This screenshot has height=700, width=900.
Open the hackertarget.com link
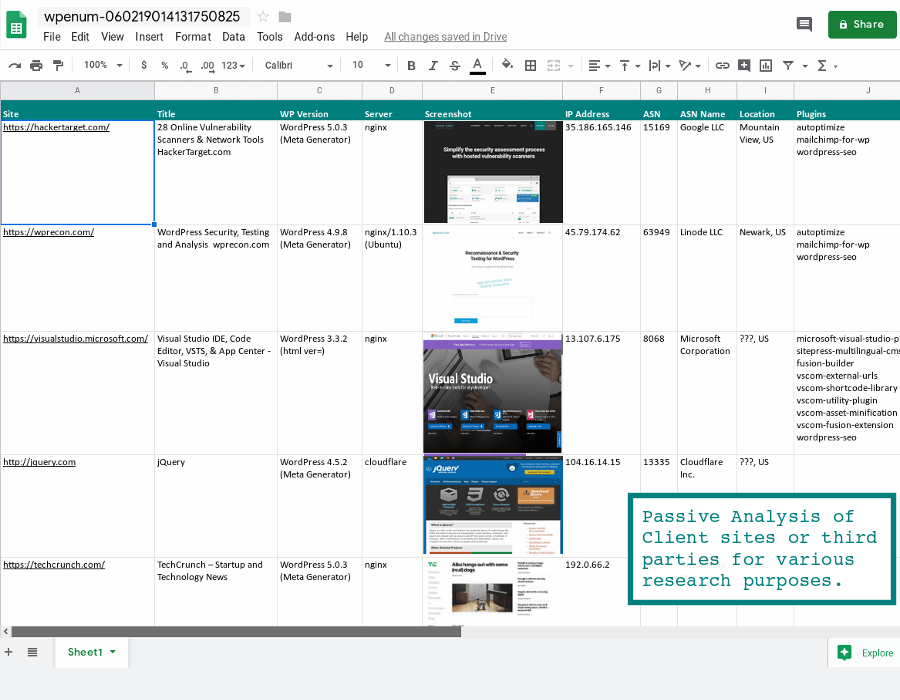click(56, 127)
